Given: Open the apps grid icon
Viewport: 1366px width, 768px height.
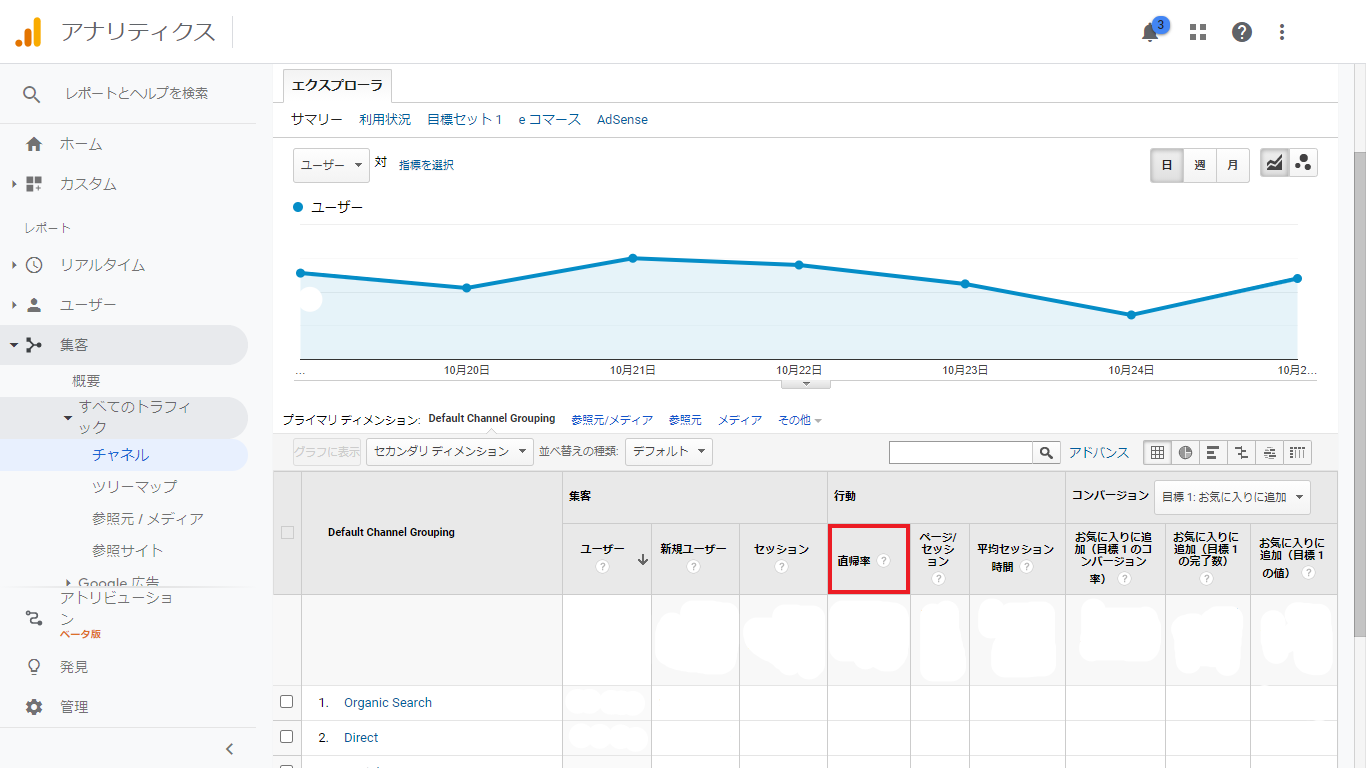Looking at the screenshot, I should coord(1197,32).
